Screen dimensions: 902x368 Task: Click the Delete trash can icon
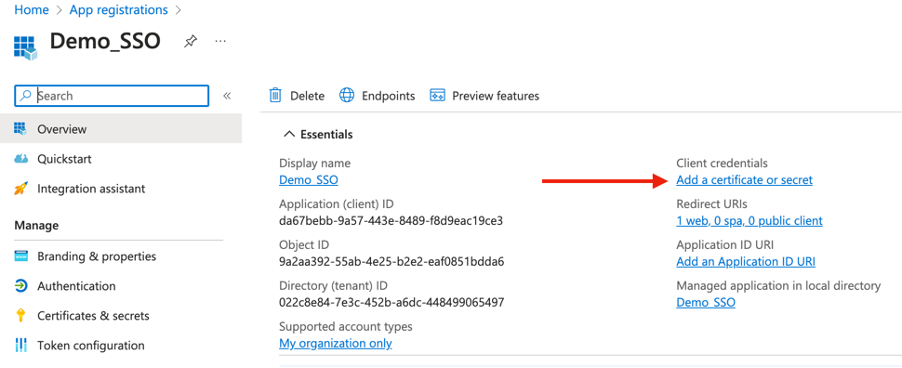tap(276, 95)
